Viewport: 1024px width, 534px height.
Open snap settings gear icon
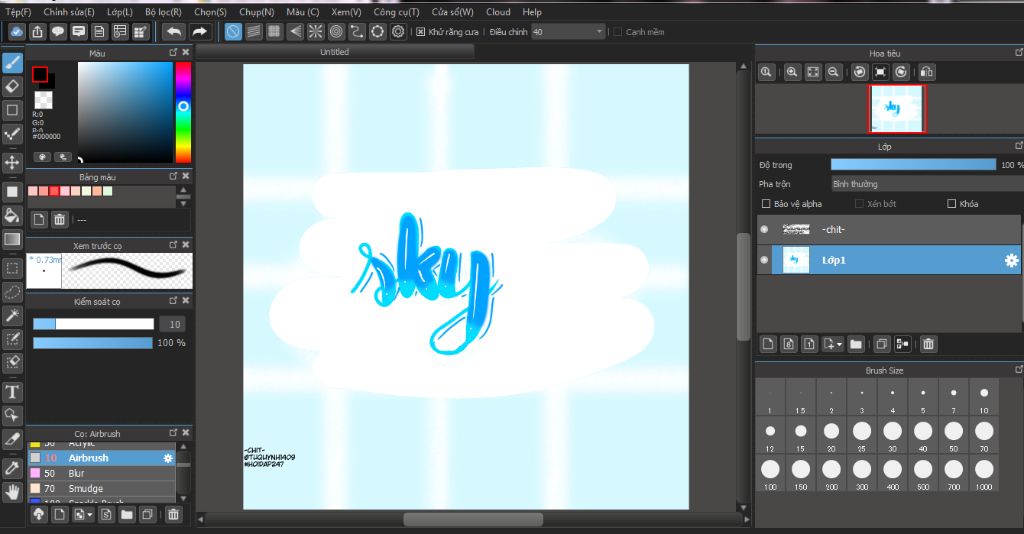point(398,31)
